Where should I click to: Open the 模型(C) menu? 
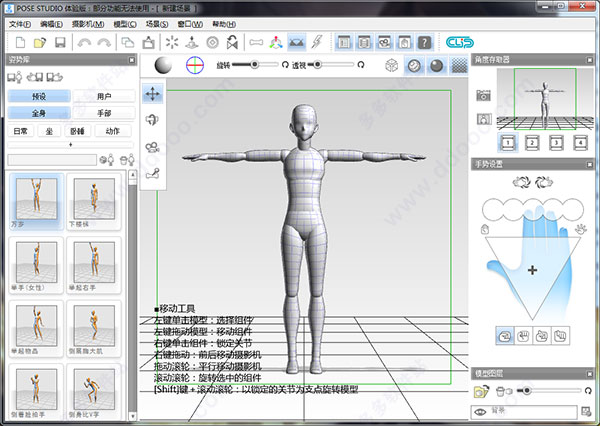(x=125, y=24)
